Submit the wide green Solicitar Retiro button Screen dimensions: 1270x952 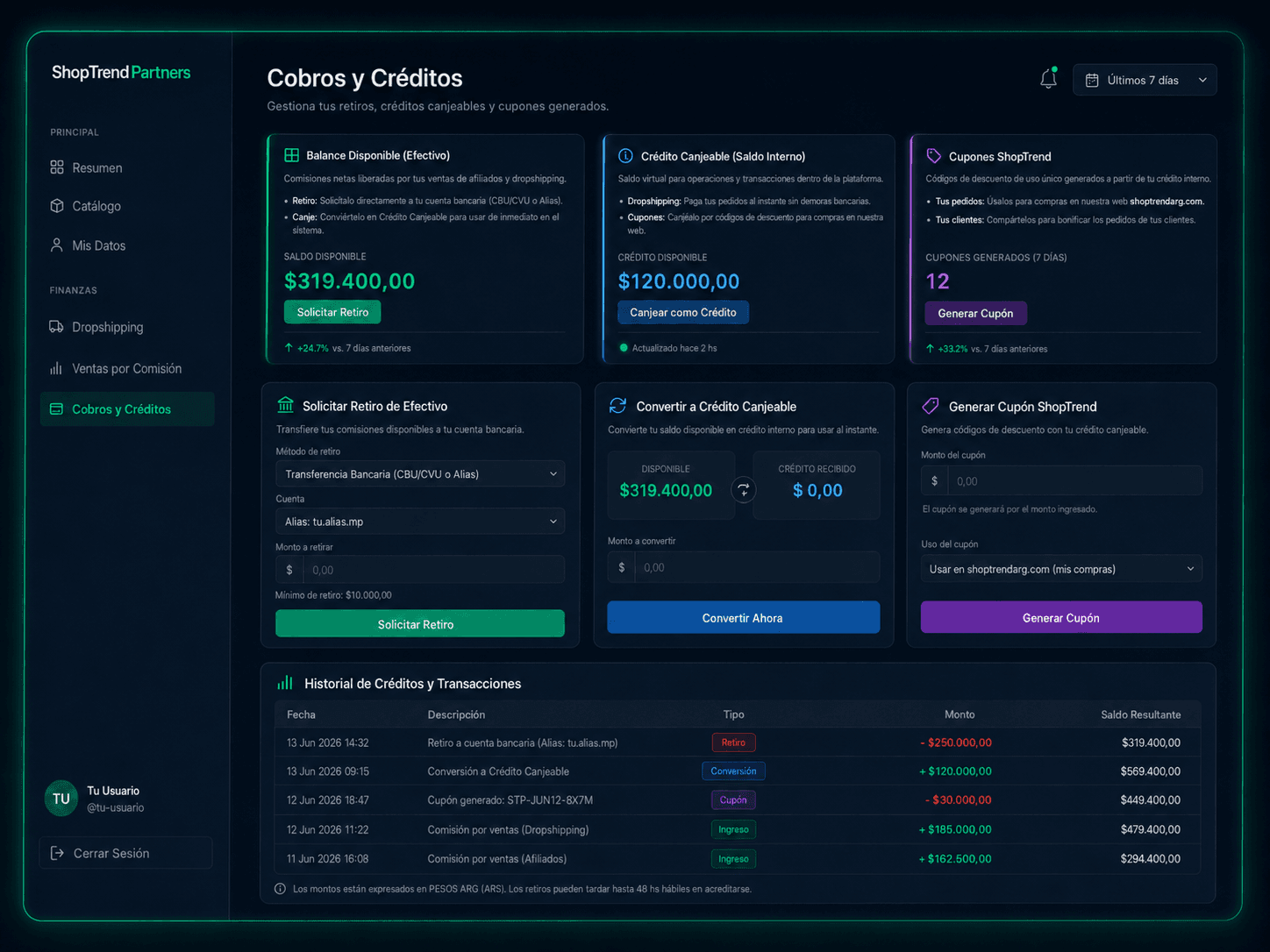tap(420, 624)
